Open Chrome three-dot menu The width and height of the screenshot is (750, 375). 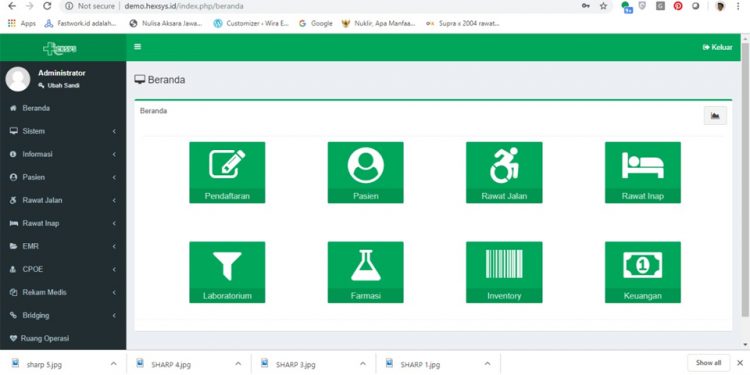(739, 6)
